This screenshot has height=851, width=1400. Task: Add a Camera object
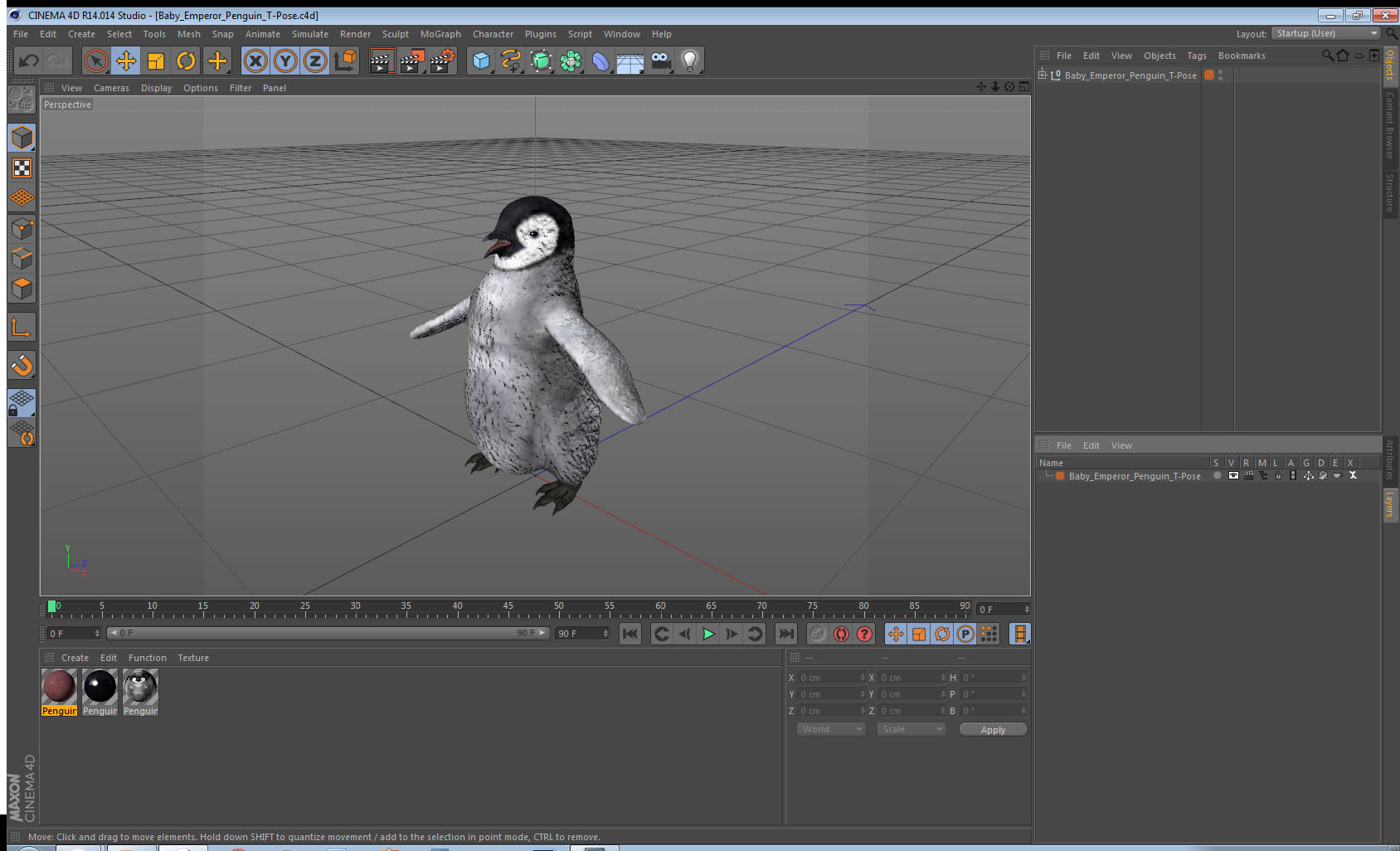660,61
